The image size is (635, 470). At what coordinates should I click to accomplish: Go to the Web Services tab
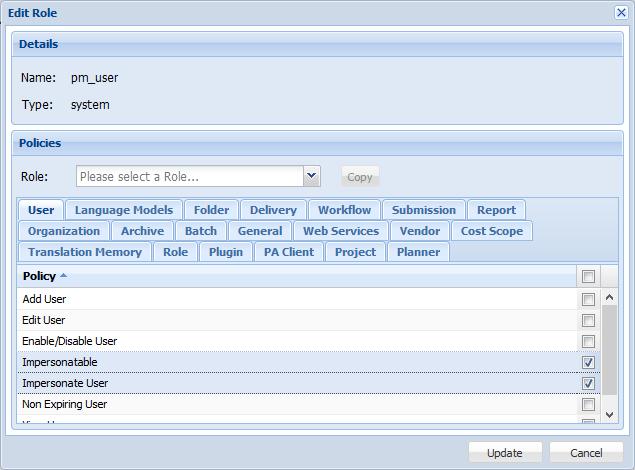(x=341, y=231)
